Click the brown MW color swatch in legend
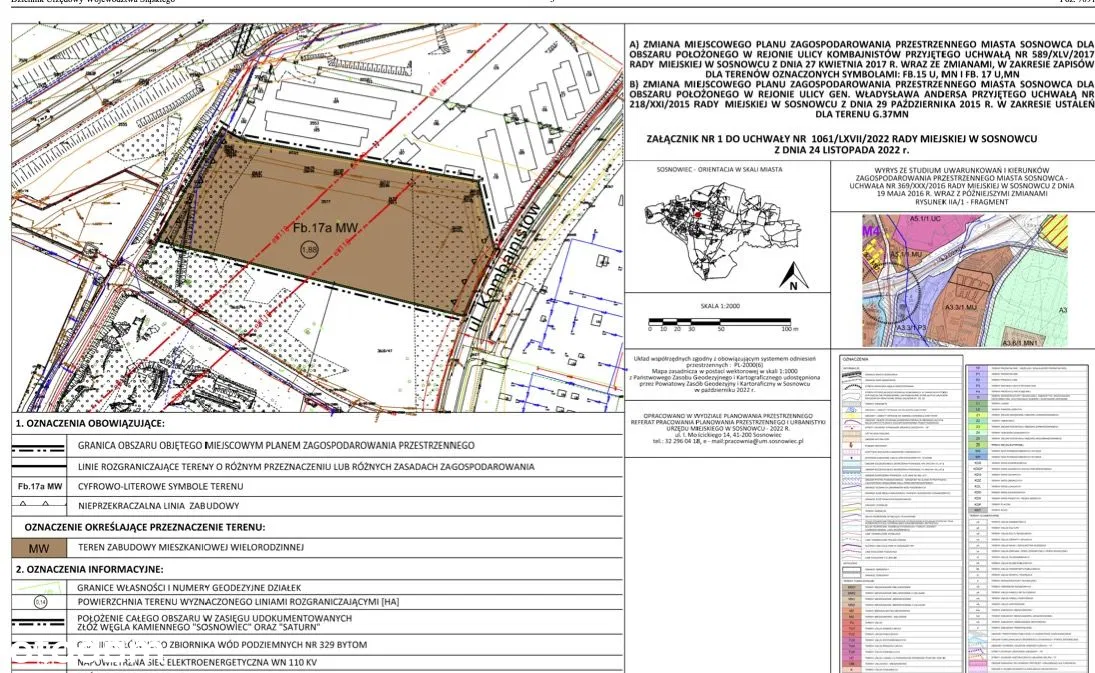The width and height of the screenshot is (1095, 673). (x=39, y=548)
